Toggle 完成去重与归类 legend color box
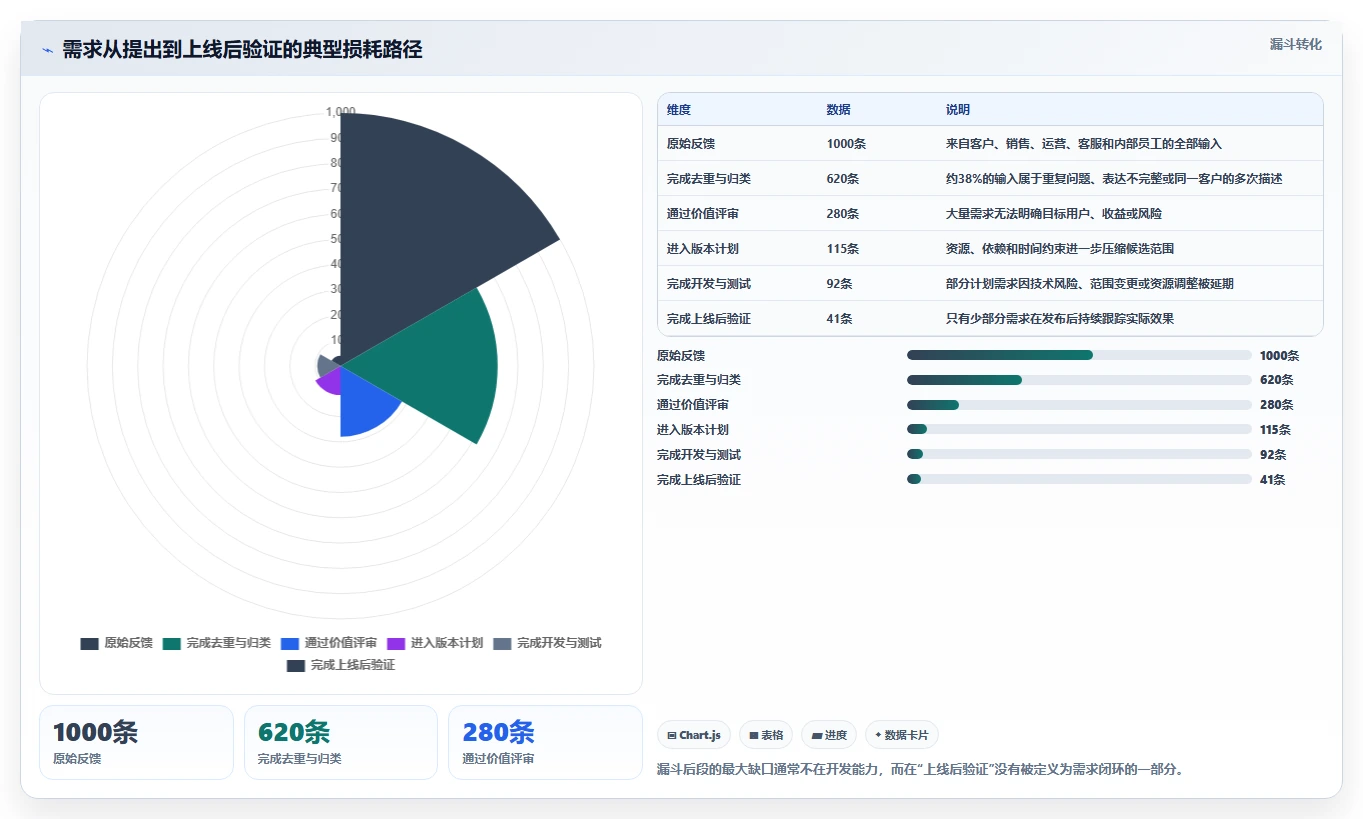The width and height of the screenshot is (1363, 819). pyautogui.click(x=171, y=643)
